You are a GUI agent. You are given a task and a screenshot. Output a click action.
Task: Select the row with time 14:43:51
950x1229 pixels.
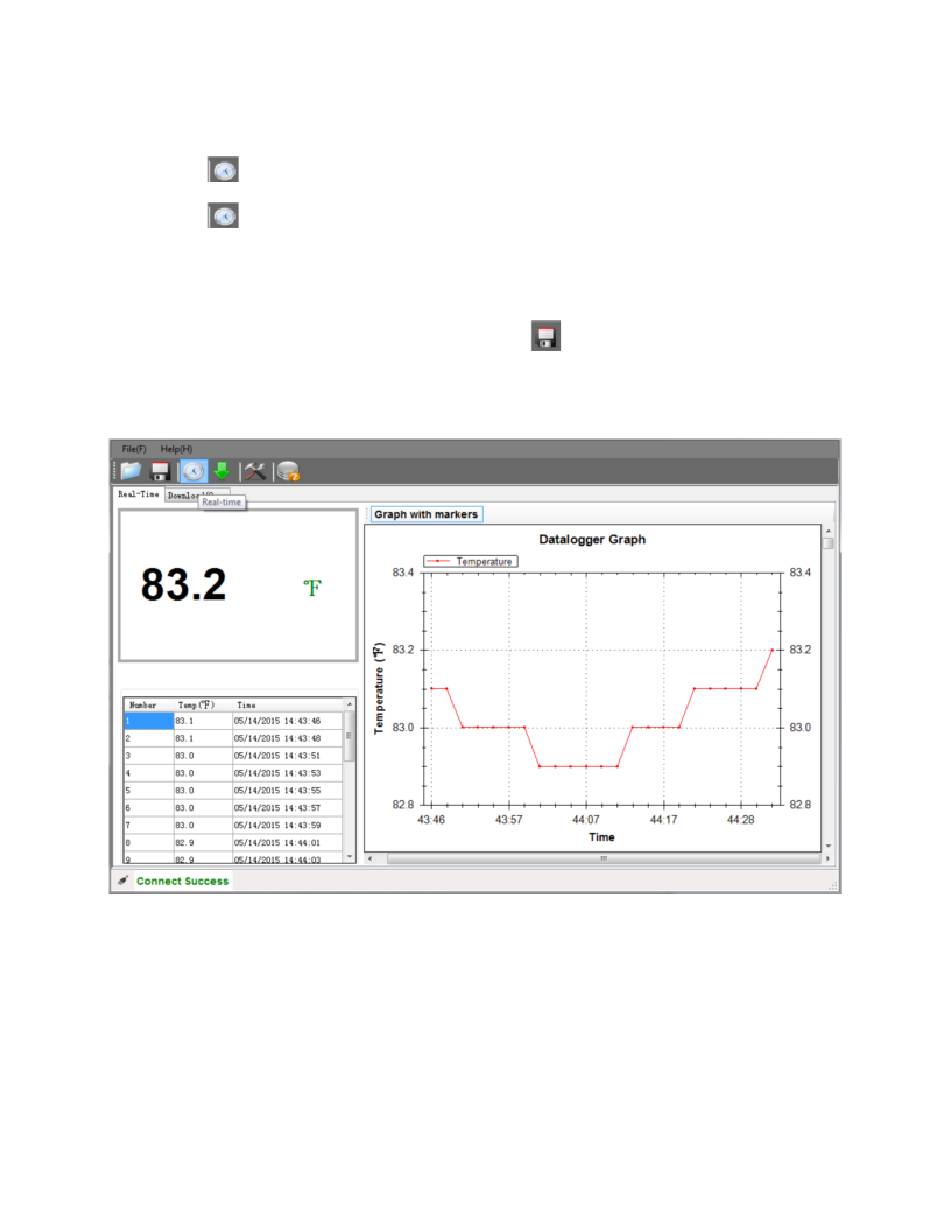234,755
